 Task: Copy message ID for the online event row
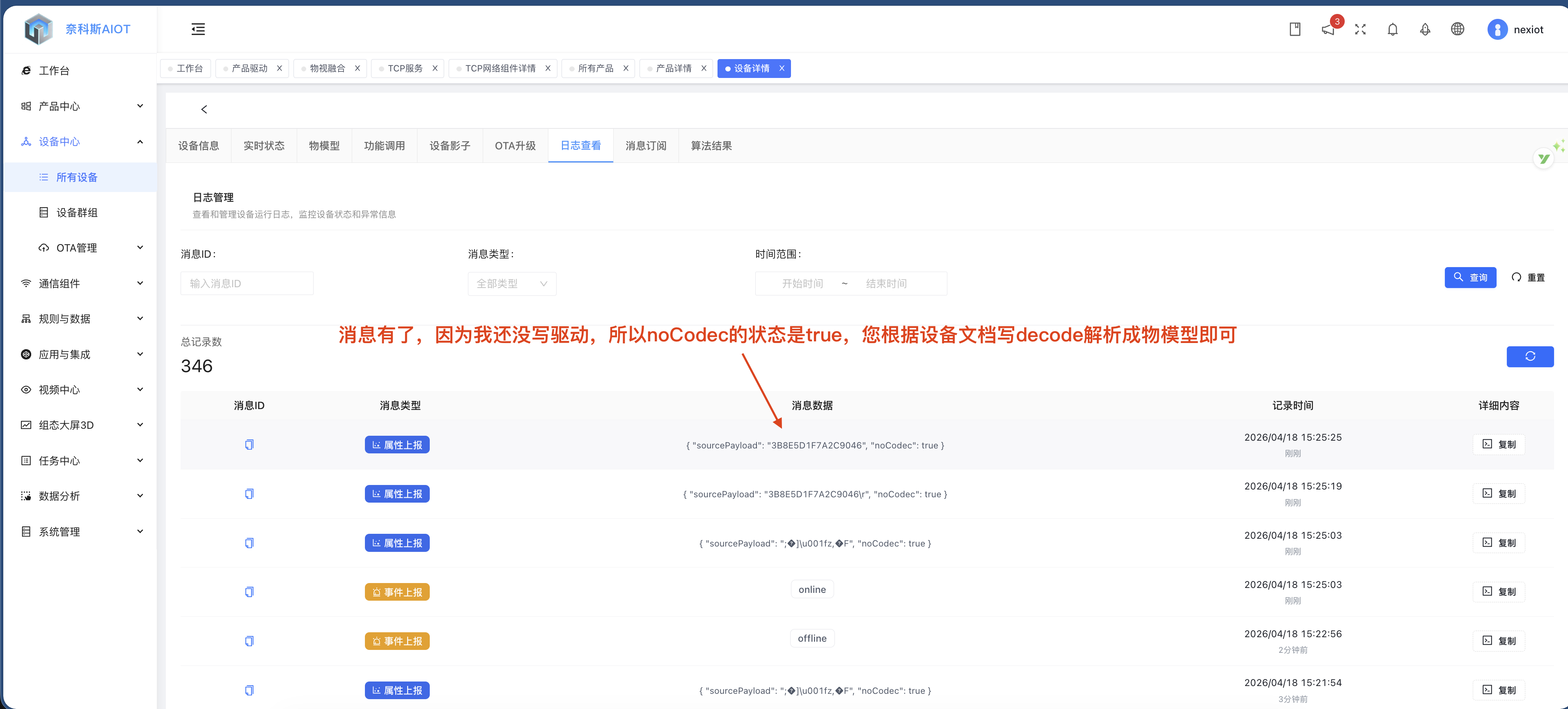click(x=249, y=592)
